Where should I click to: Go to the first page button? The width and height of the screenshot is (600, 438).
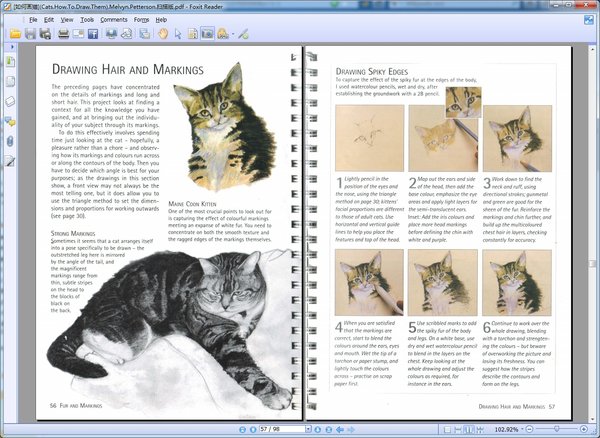click(242, 430)
